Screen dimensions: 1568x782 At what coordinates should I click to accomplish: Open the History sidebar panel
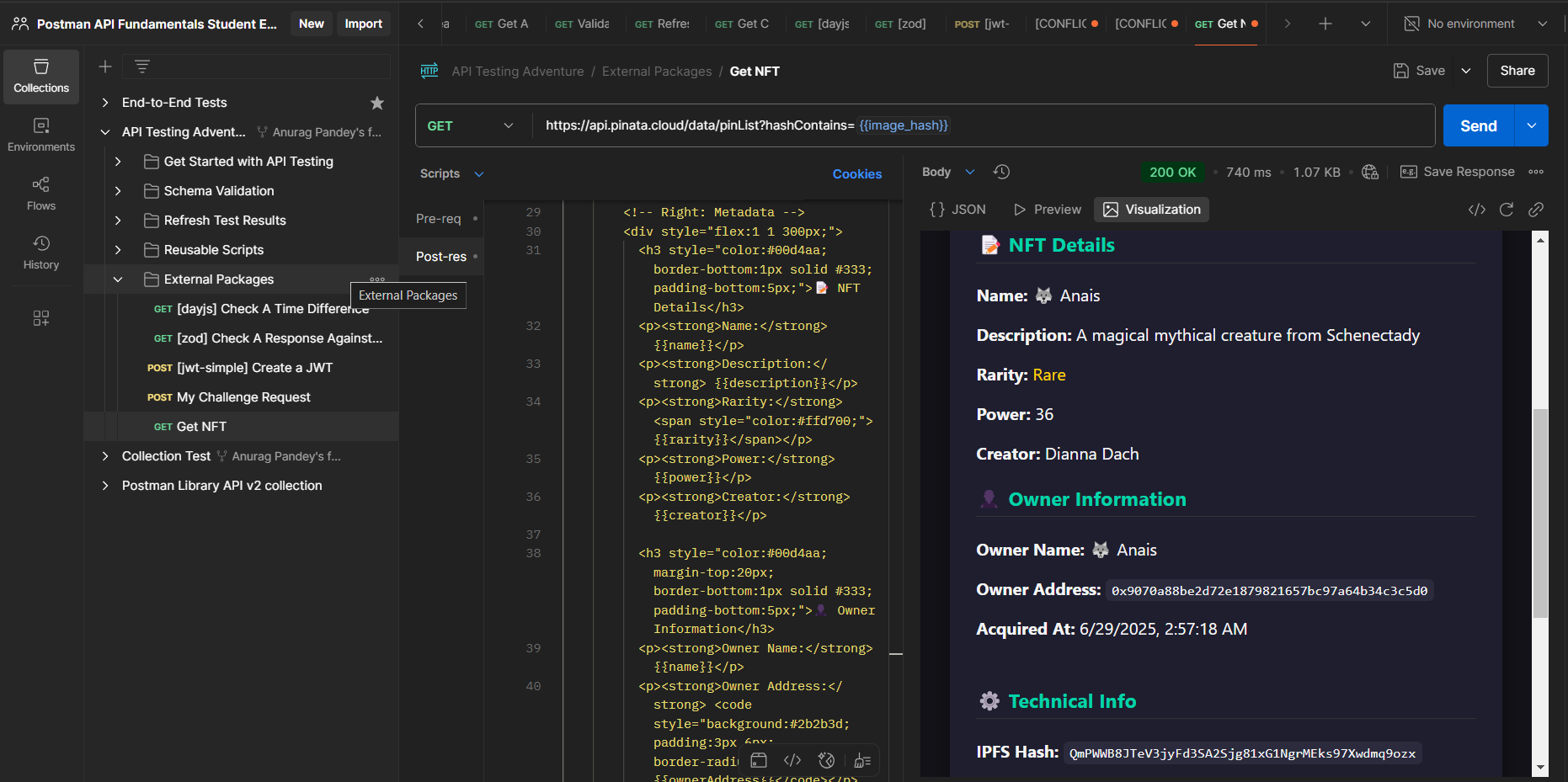[40, 253]
